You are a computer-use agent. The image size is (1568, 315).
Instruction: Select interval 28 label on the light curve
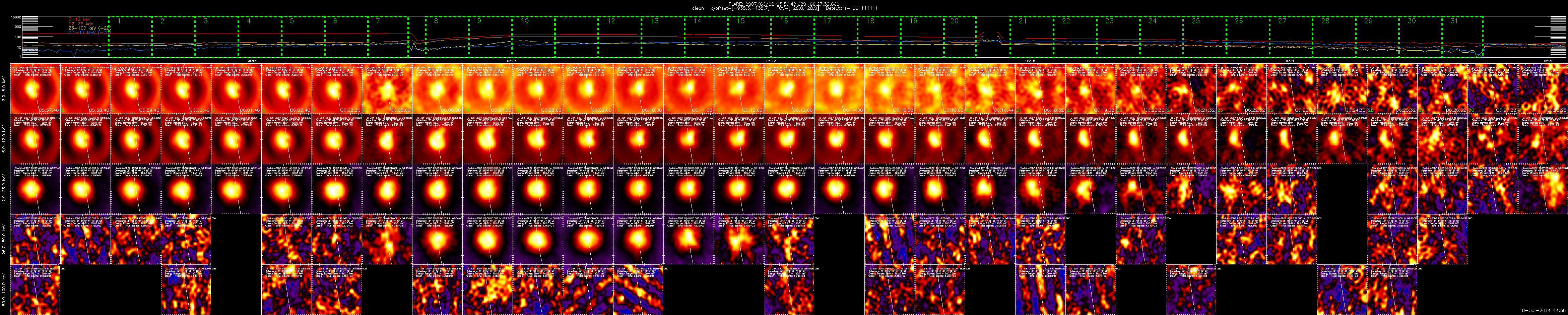tap(1325, 21)
